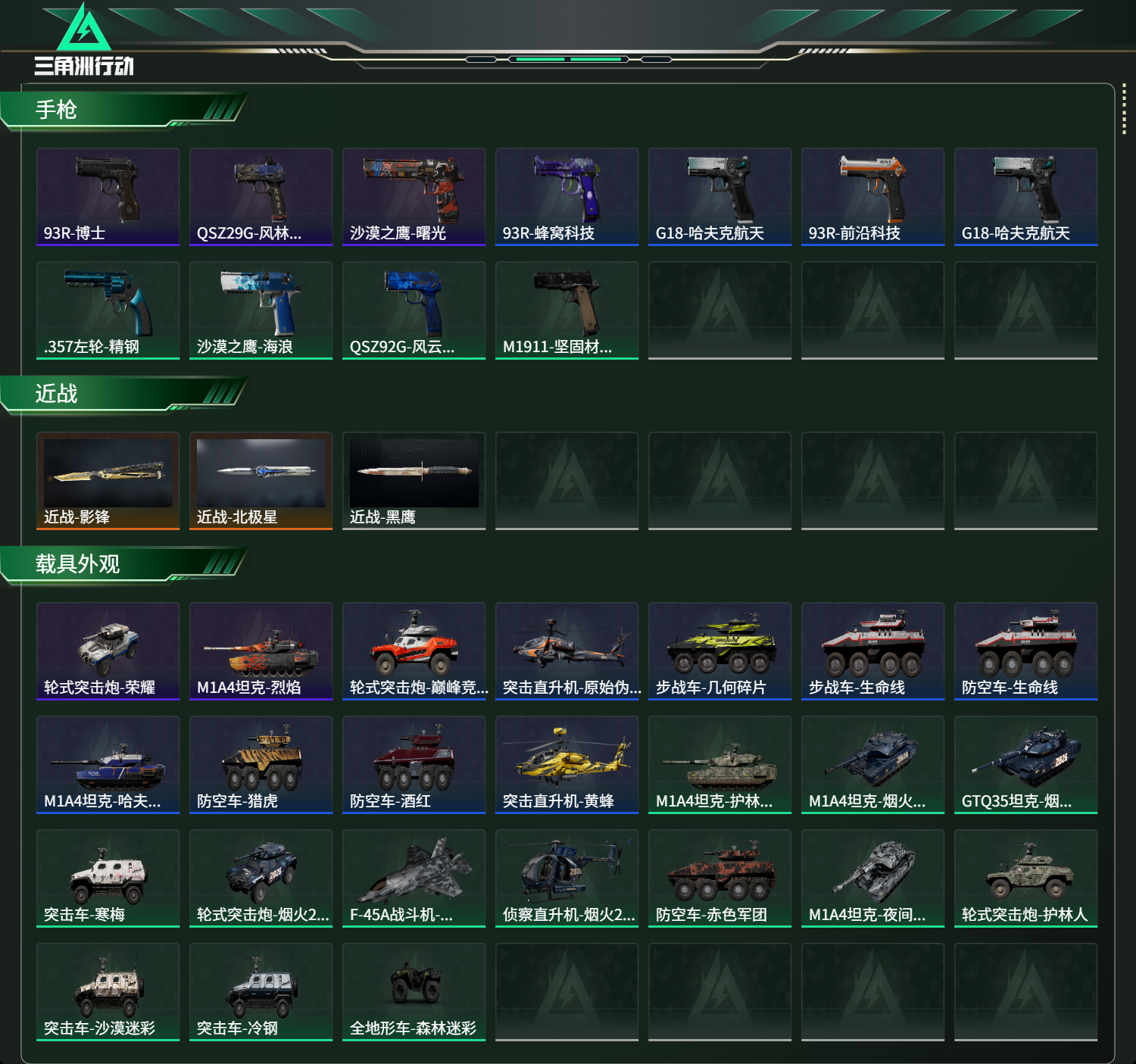Screen dimensions: 1136x1064
Task: Choose the 步战车-几何碎片 vehicle skin
Action: point(720,651)
